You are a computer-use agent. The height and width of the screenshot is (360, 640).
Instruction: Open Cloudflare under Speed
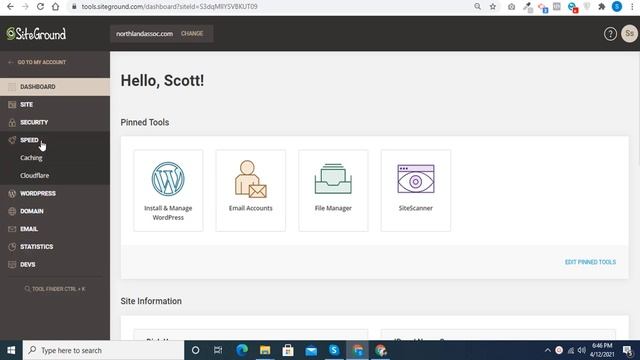click(x=34, y=176)
